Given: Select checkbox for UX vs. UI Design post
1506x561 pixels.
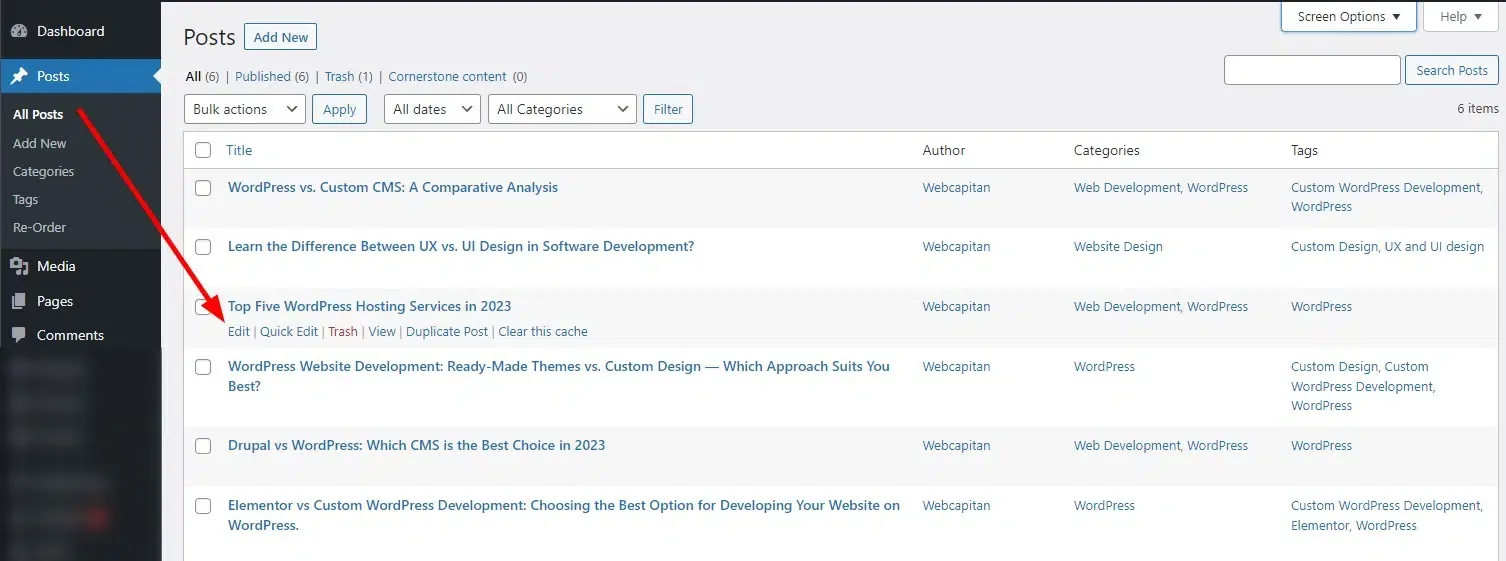Looking at the screenshot, I should [203, 247].
